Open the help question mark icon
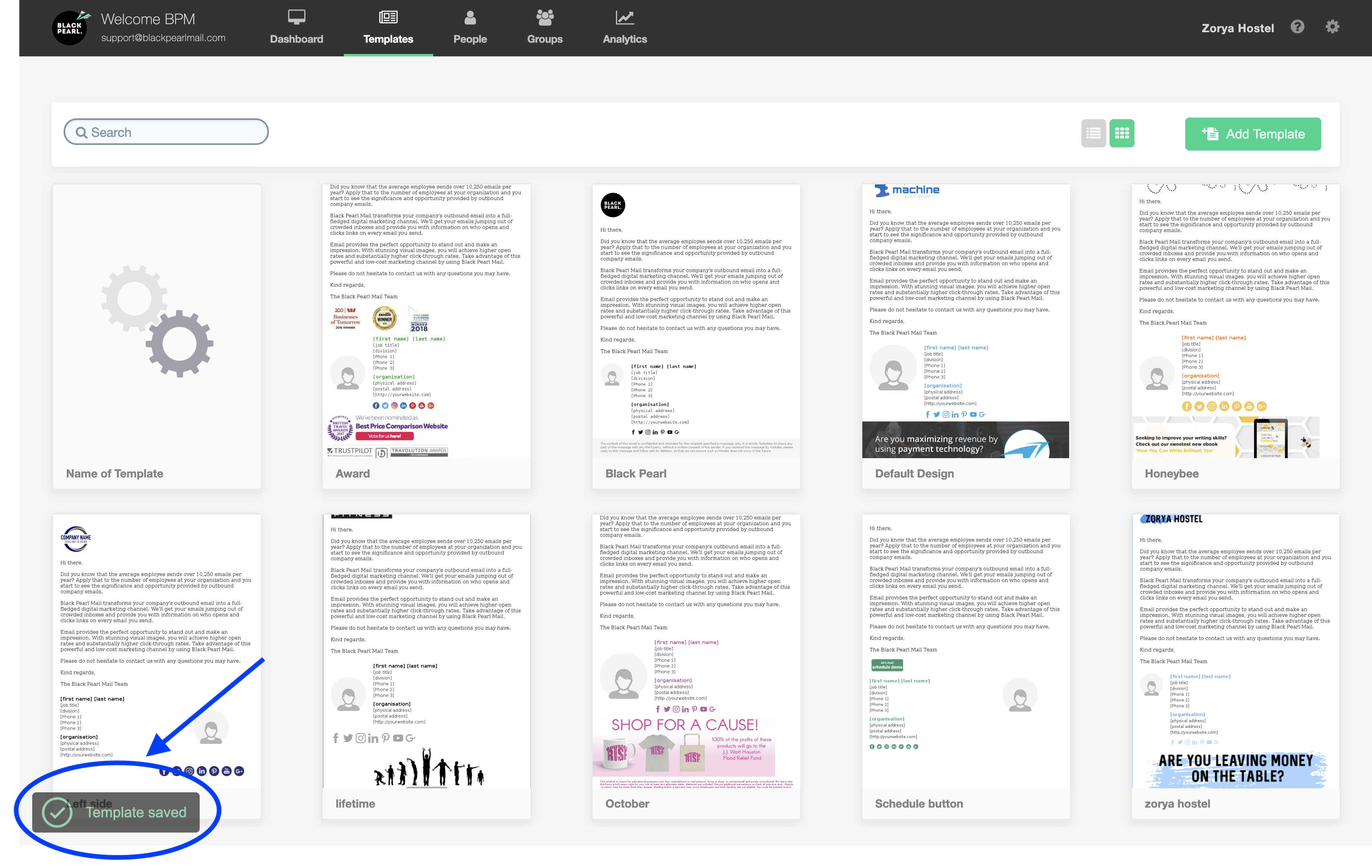This screenshot has height=868, width=1372. 1298,27
